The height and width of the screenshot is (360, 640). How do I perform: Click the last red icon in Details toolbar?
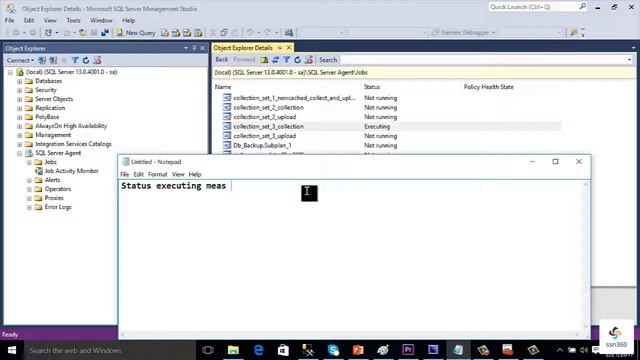point(309,60)
